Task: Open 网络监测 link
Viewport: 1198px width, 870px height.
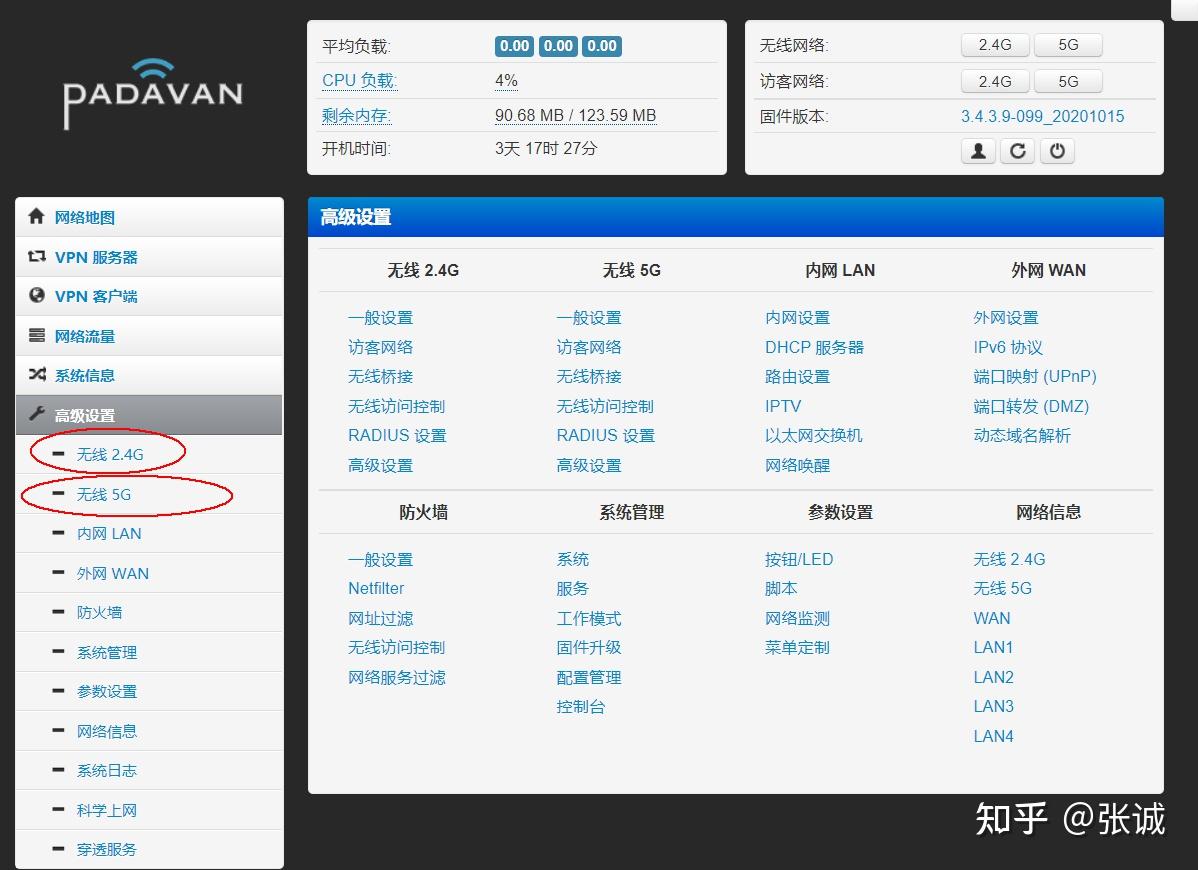Action: [798, 618]
